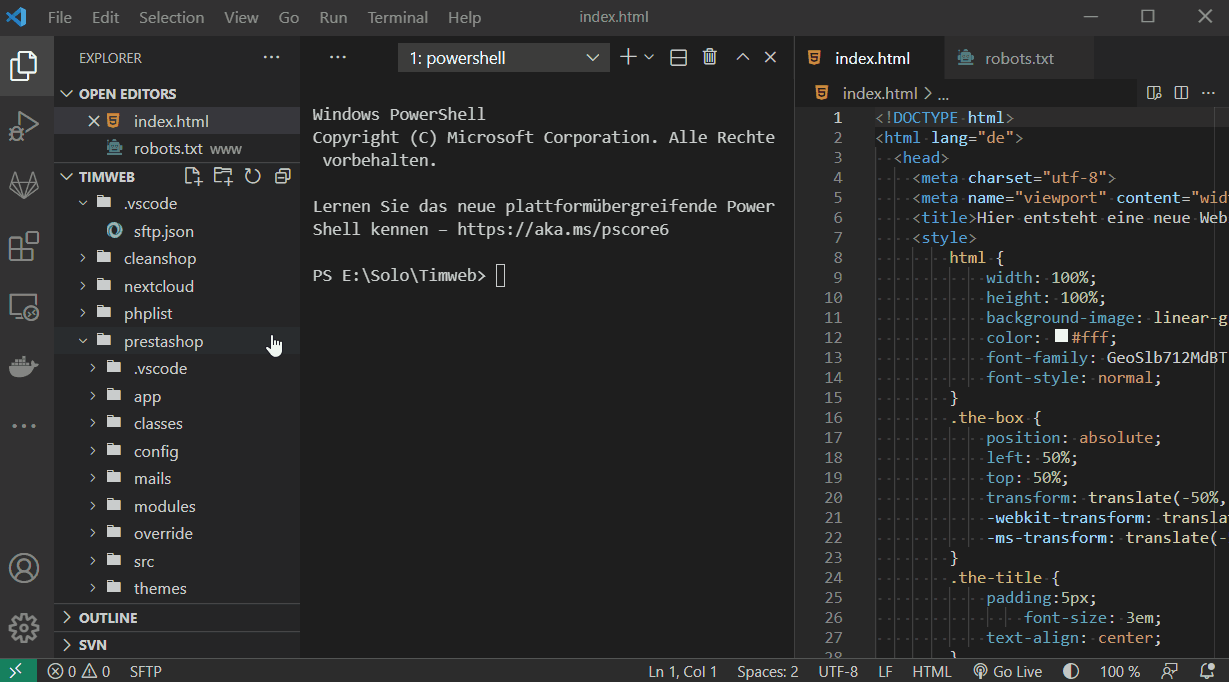
Task: Switch to the robots.txt editor tab
Action: (1019, 58)
